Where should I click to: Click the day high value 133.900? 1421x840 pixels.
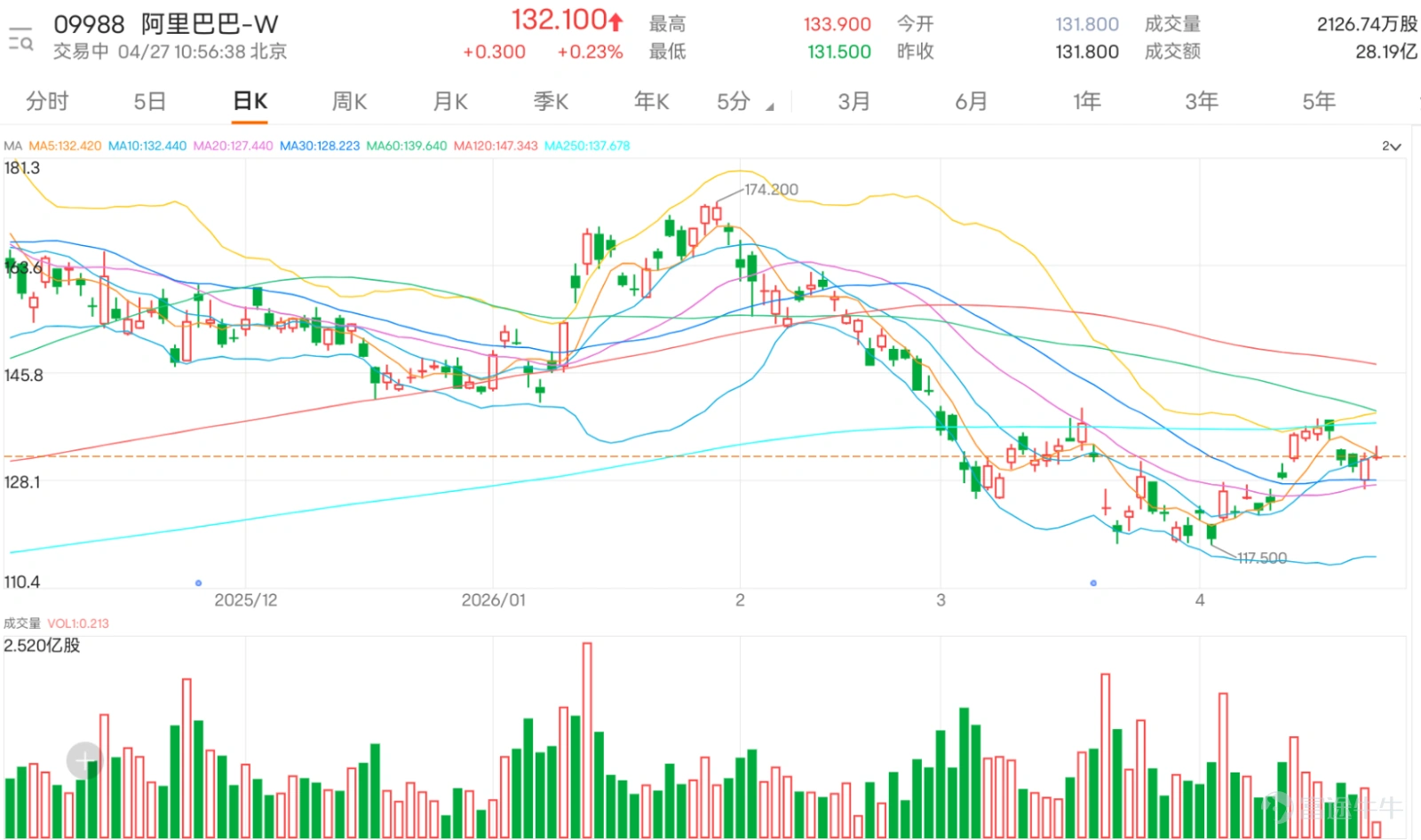838,24
